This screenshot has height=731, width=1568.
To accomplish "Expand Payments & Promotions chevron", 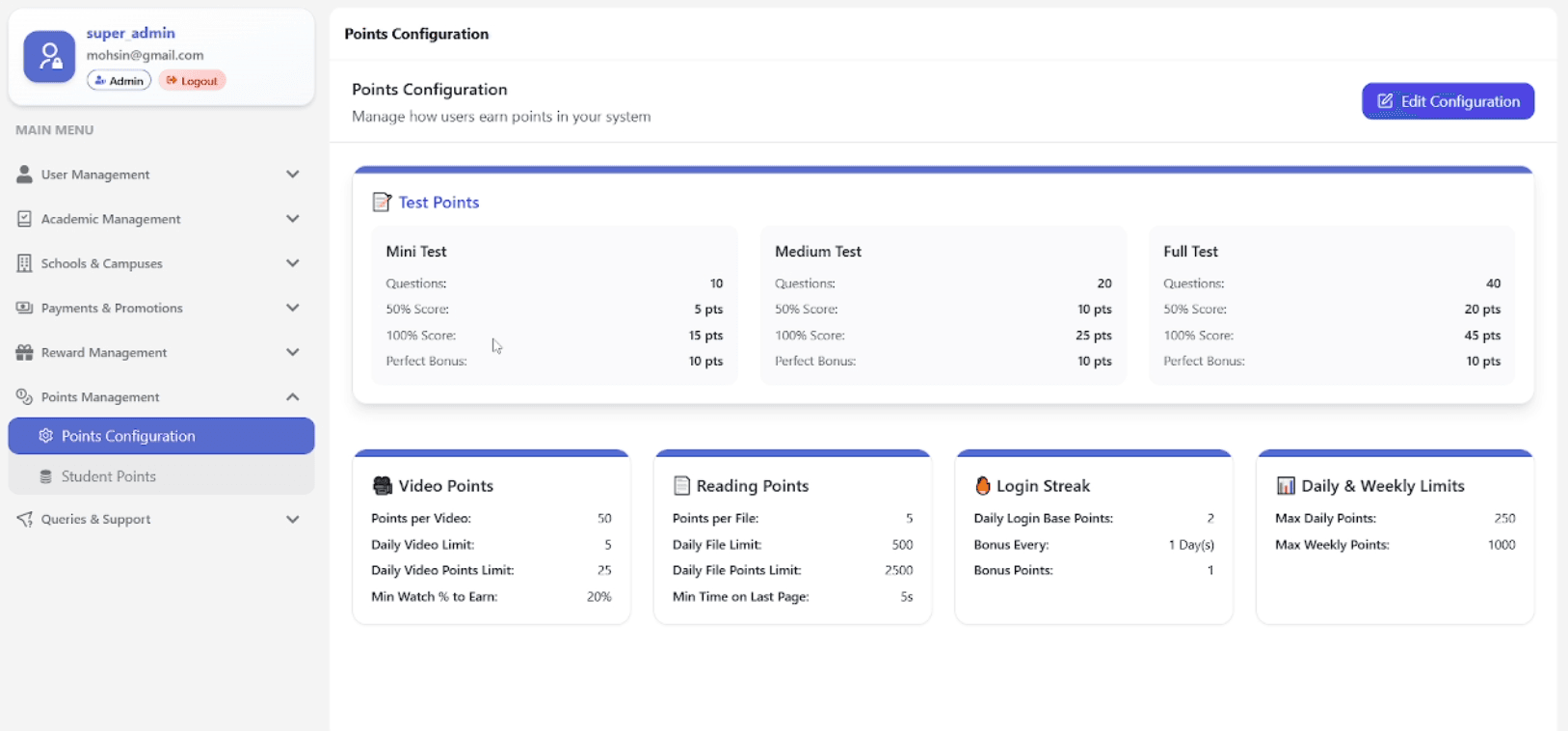I will (x=293, y=308).
